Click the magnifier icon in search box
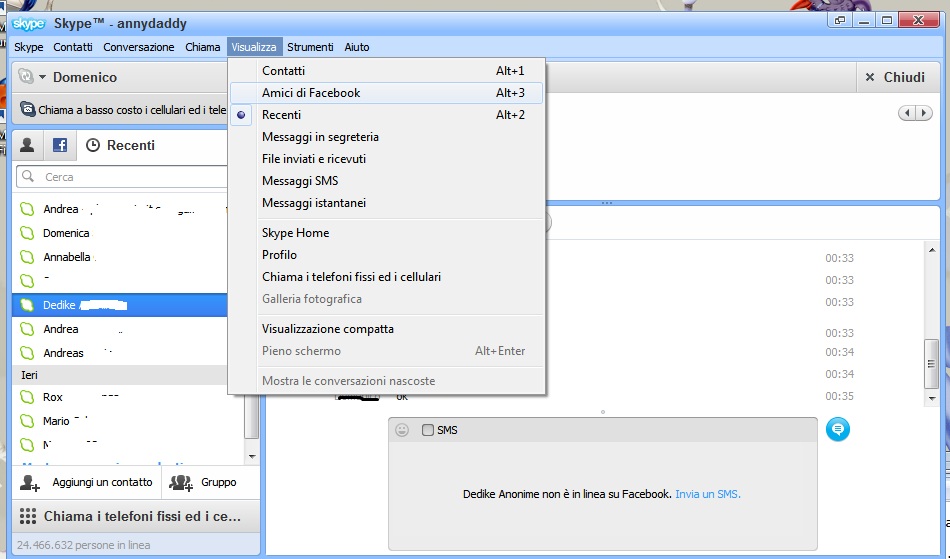Image resolution: width=950 pixels, height=559 pixels. pyautogui.click(x=28, y=176)
